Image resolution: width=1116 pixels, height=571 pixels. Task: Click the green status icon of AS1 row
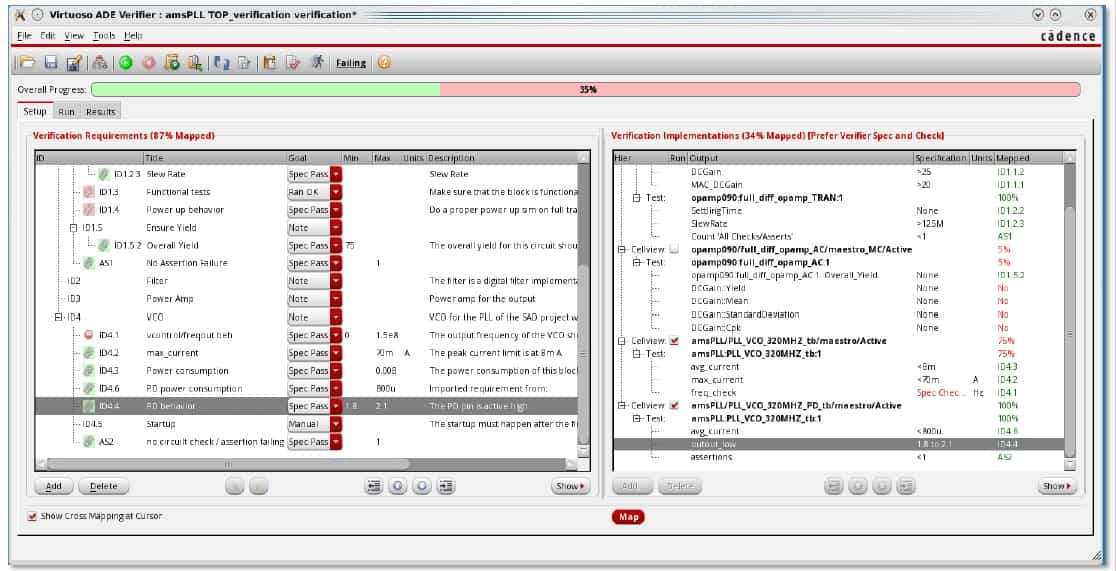pos(88,263)
